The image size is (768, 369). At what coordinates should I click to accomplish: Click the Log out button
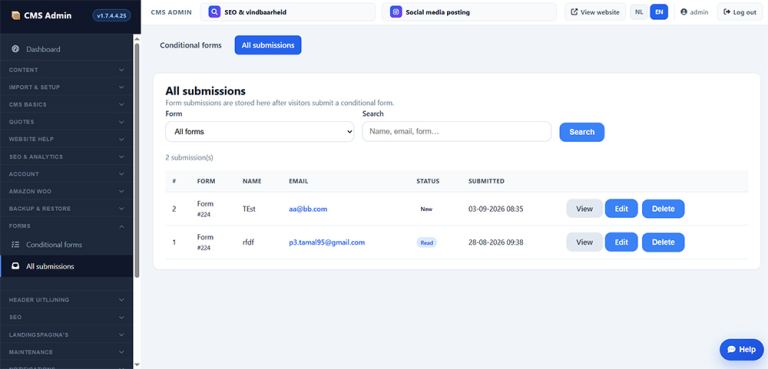[x=740, y=12]
